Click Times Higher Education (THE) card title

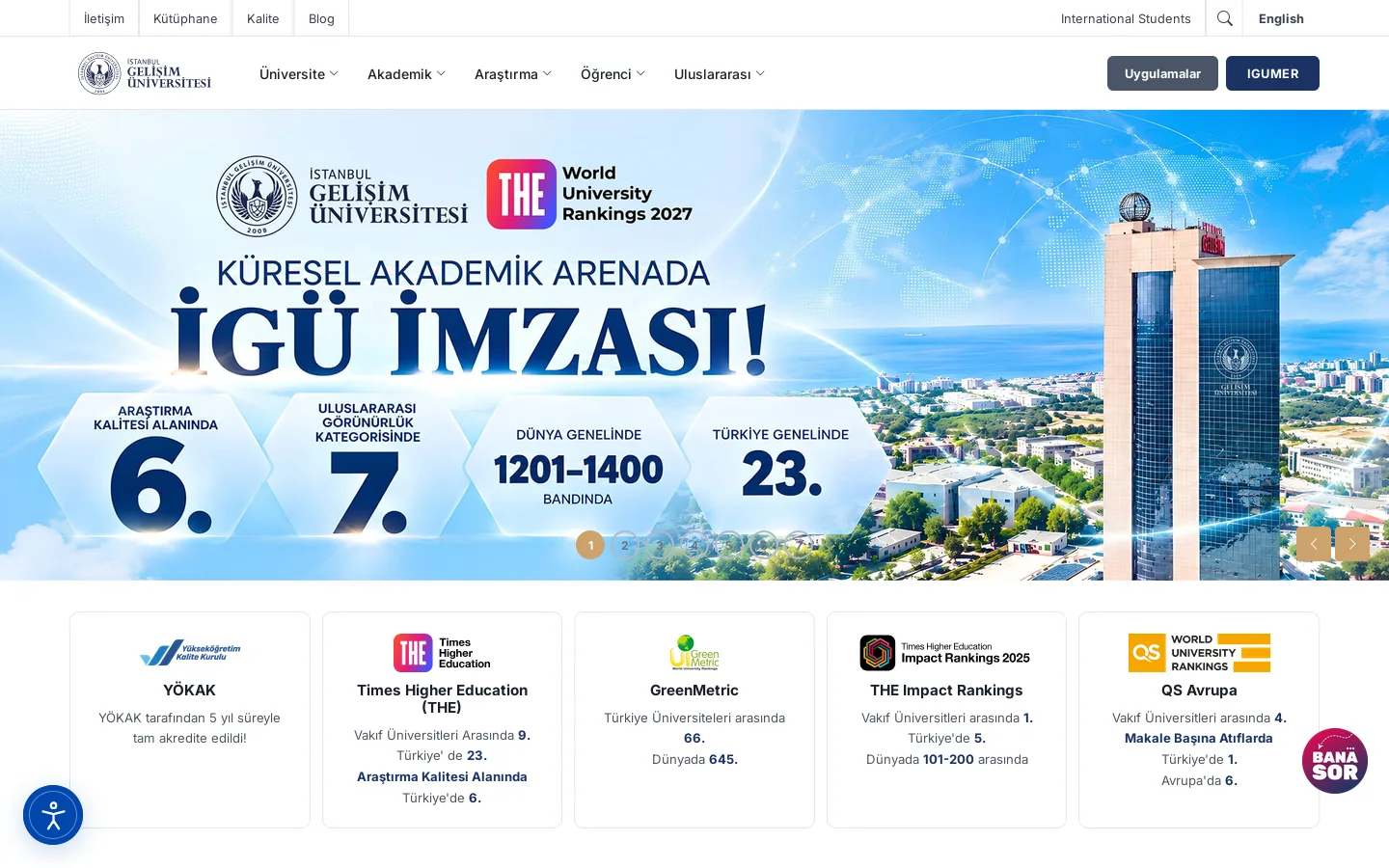[x=442, y=698]
